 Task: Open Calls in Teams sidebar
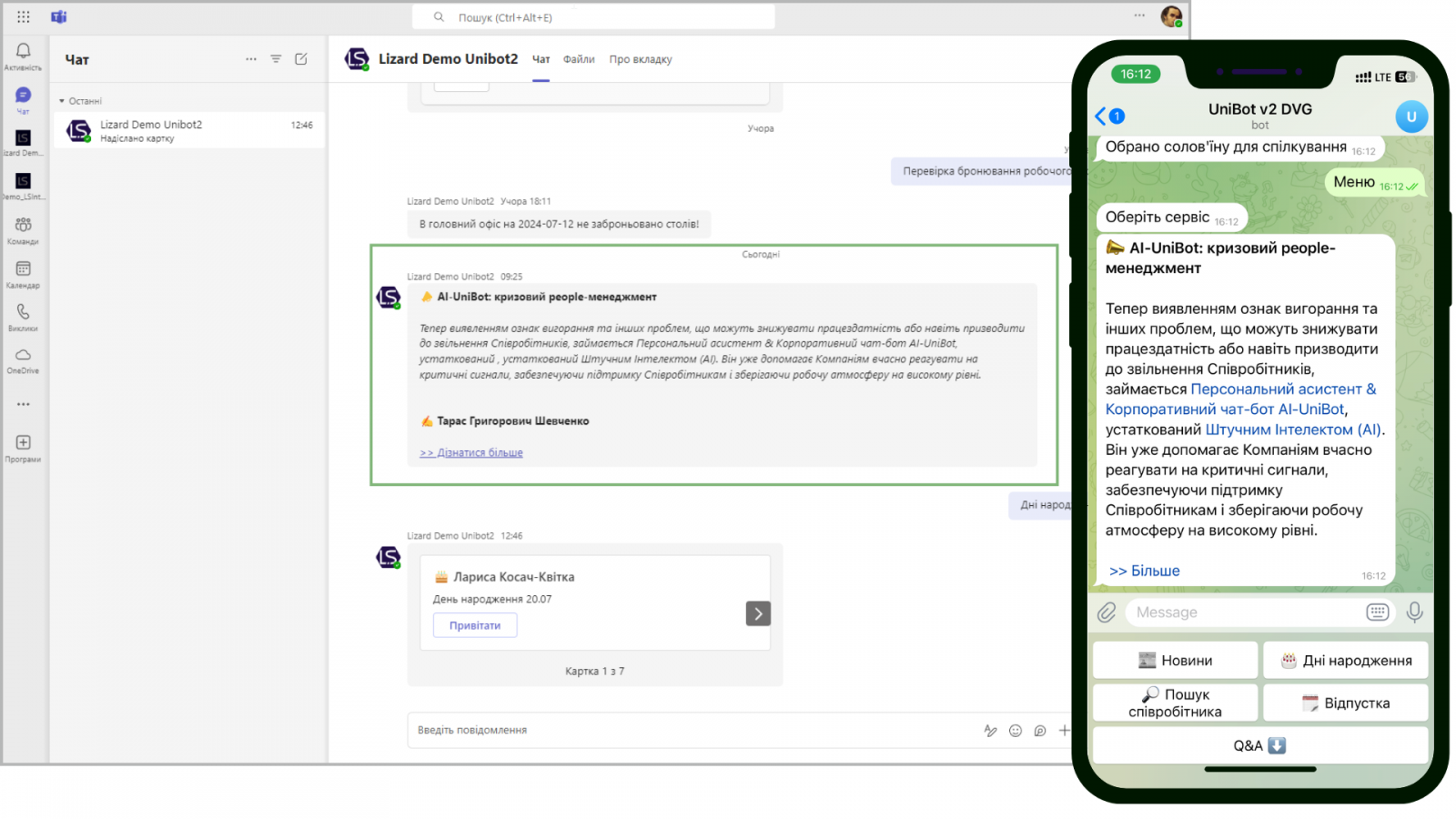click(x=23, y=317)
